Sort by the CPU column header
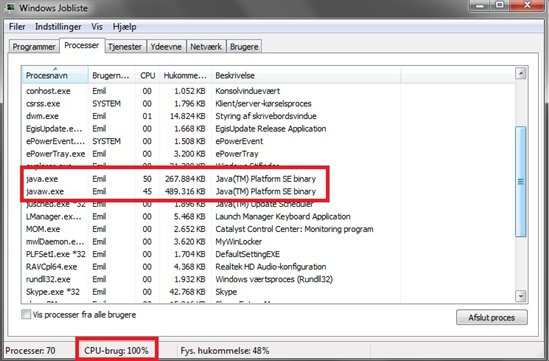 (x=147, y=75)
